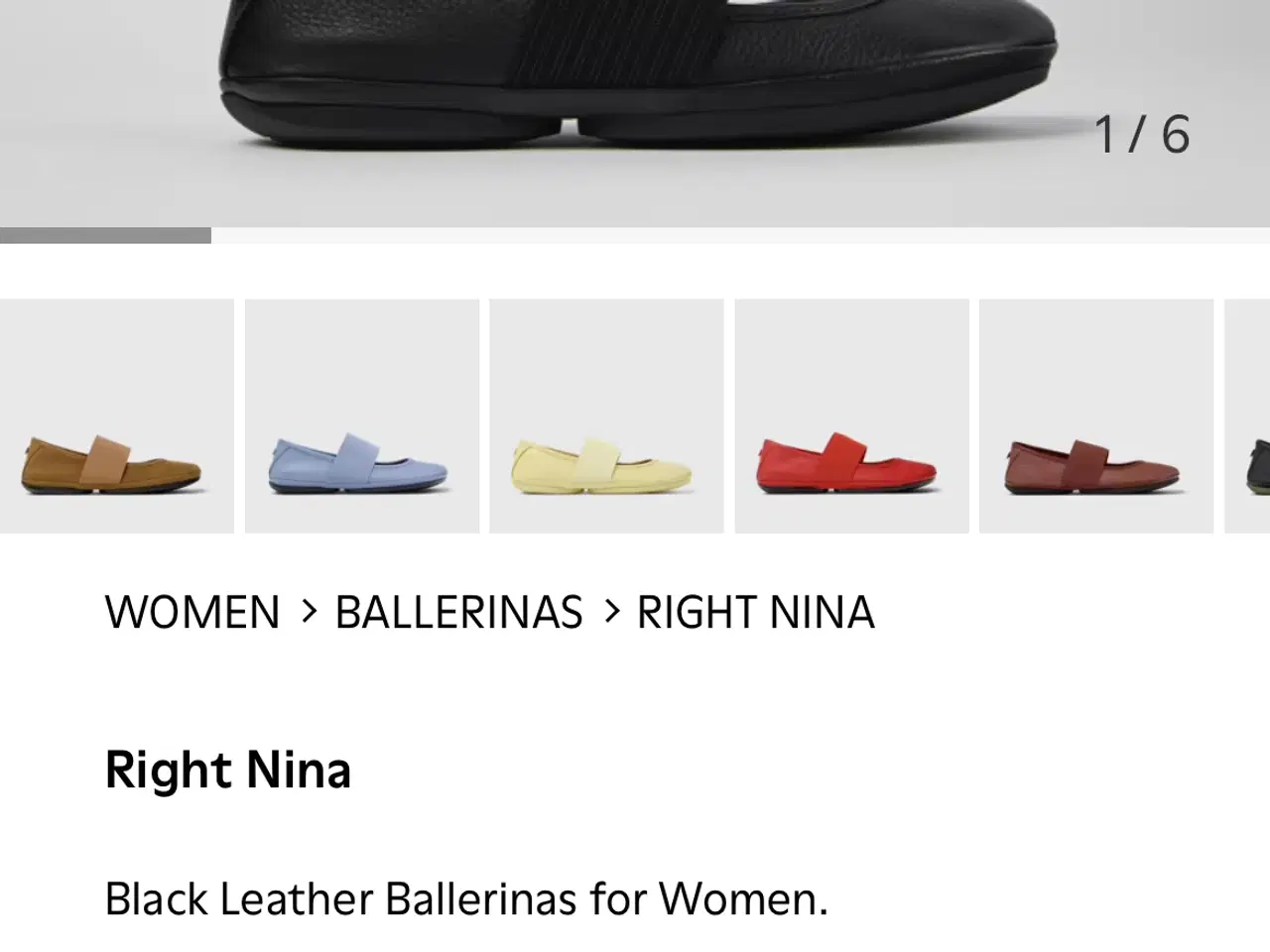Pick the pale yellow shoe variant
Viewport: 1270px width, 952px height.
pyautogui.click(x=606, y=416)
